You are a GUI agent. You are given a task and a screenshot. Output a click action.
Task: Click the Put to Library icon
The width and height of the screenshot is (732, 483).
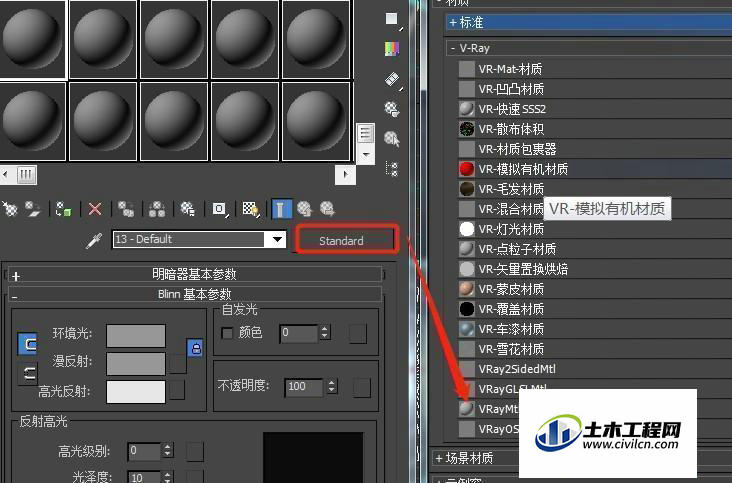[x=188, y=209]
